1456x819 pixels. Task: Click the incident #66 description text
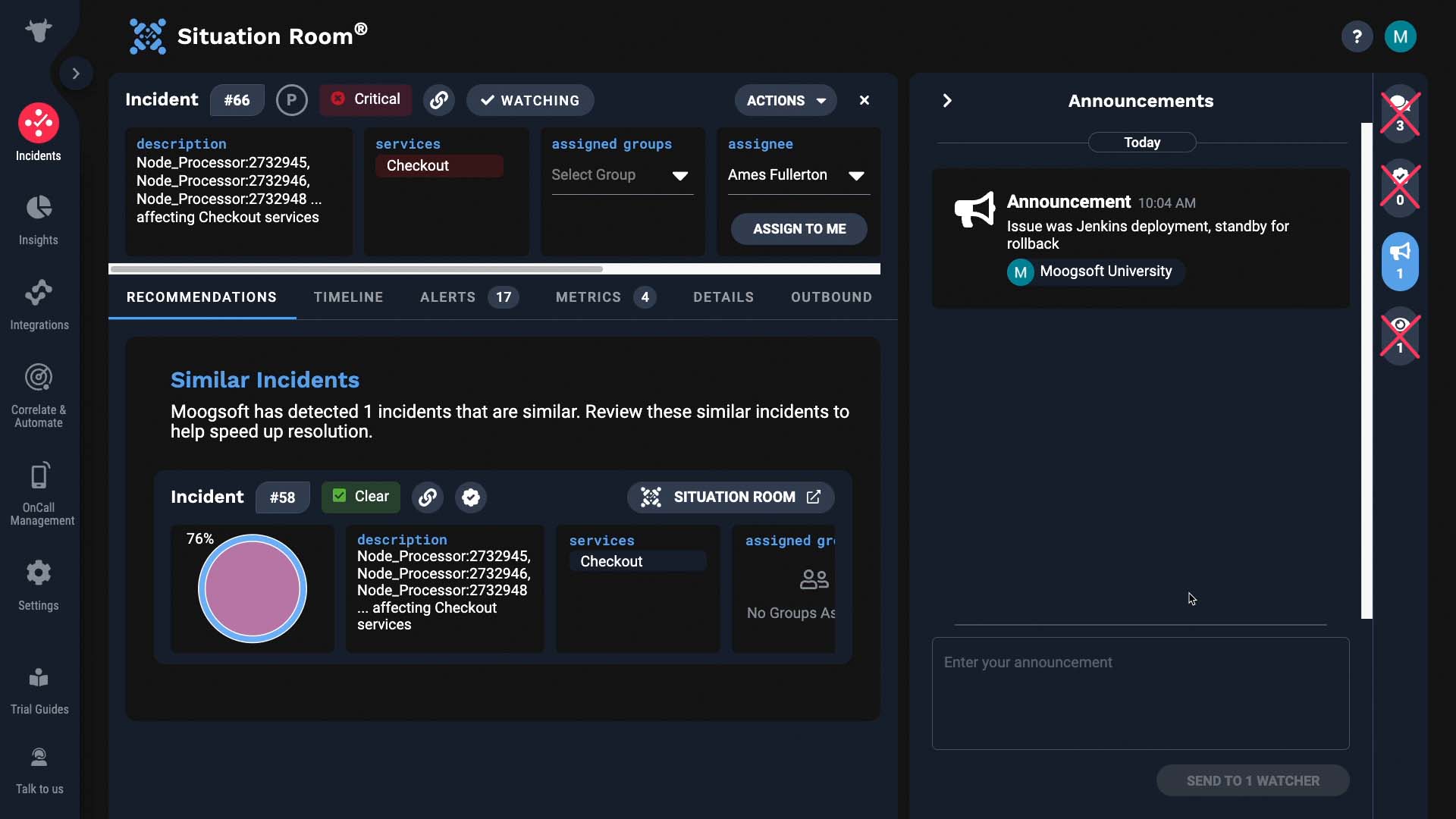click(229, 190)
